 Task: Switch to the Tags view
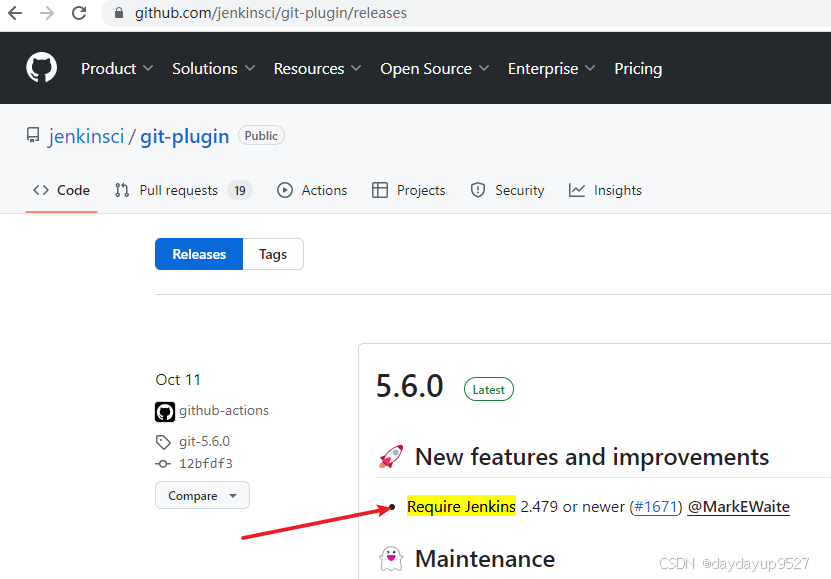[x=273, y=254]
